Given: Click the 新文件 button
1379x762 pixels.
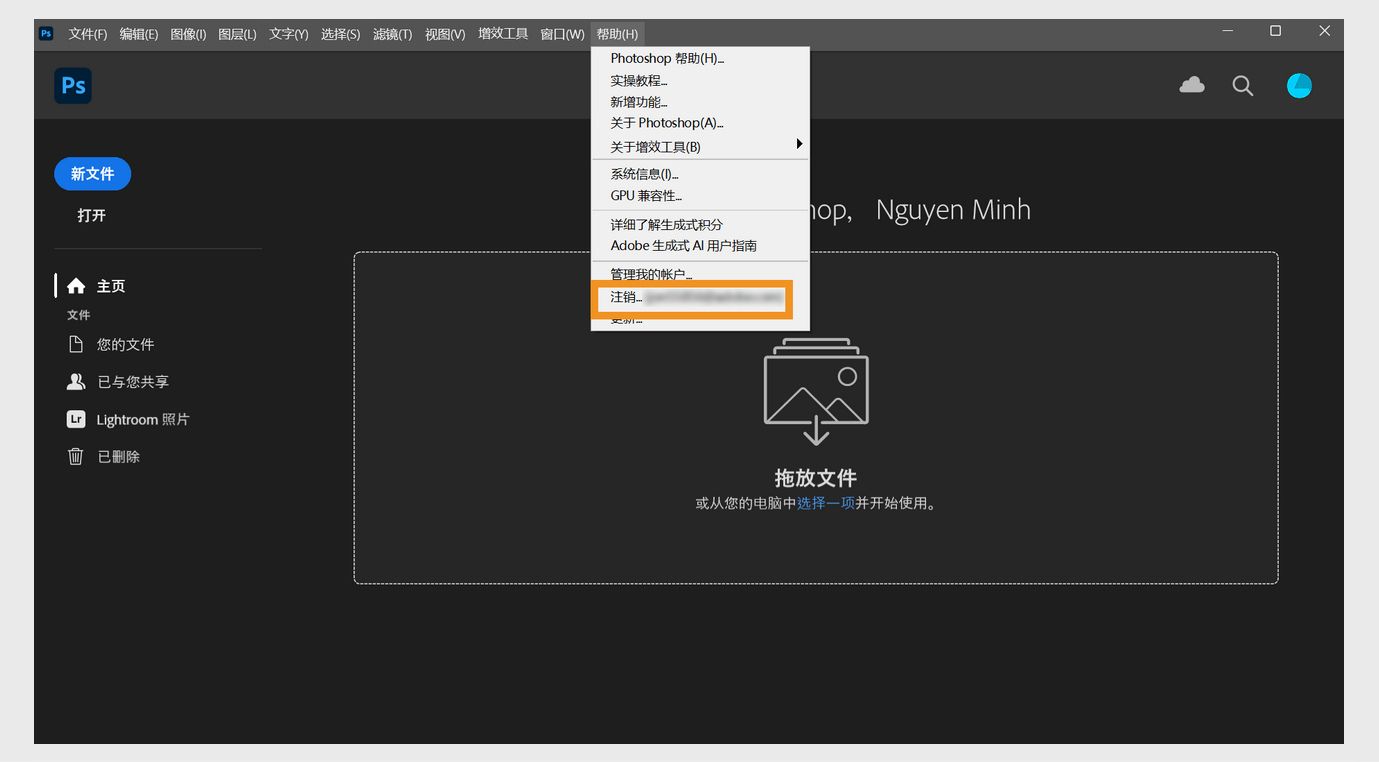Looking at the screenshot, I should point(92,174).
